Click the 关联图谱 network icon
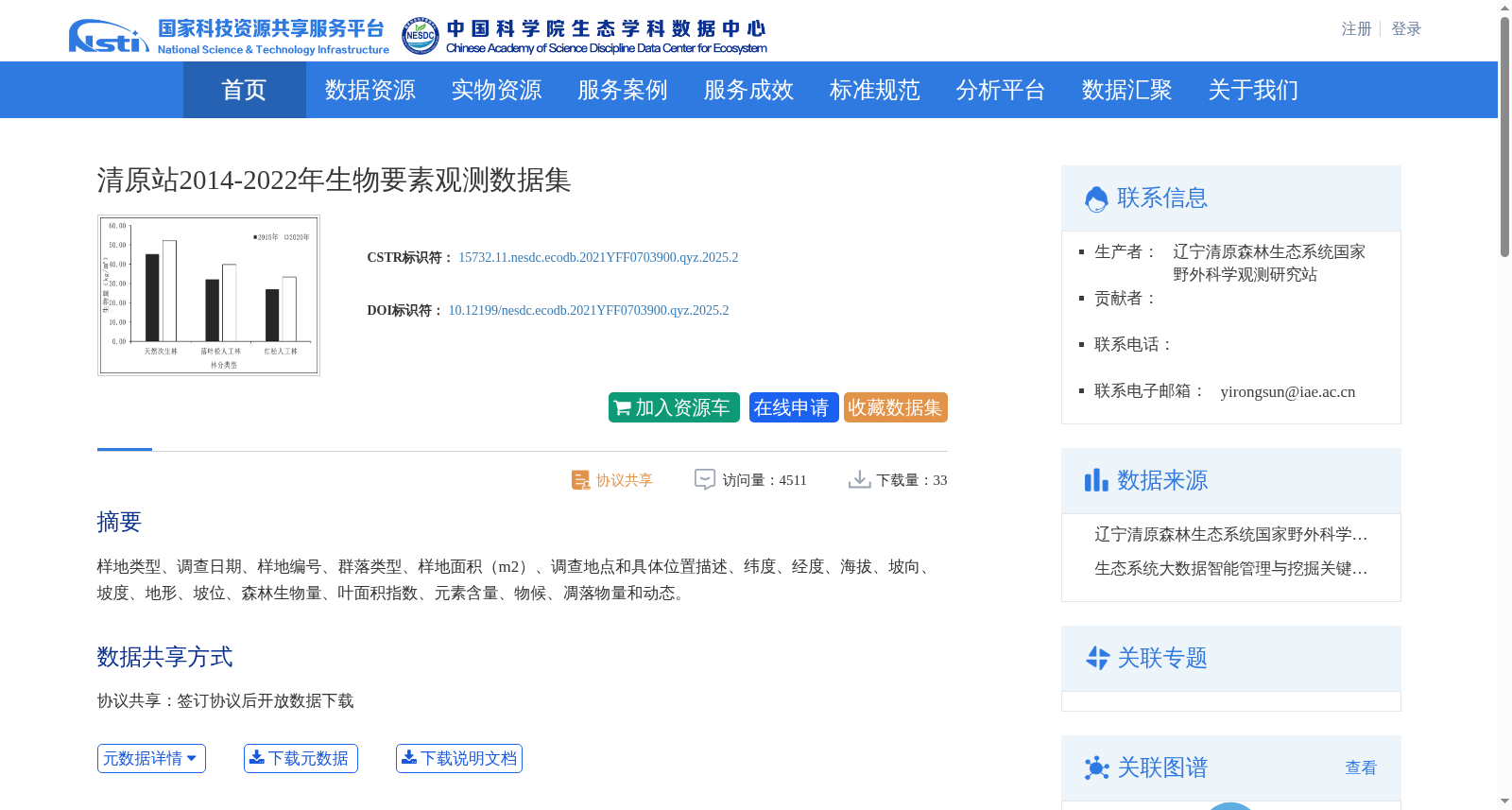1512x810 pixels. [1097, 767]
